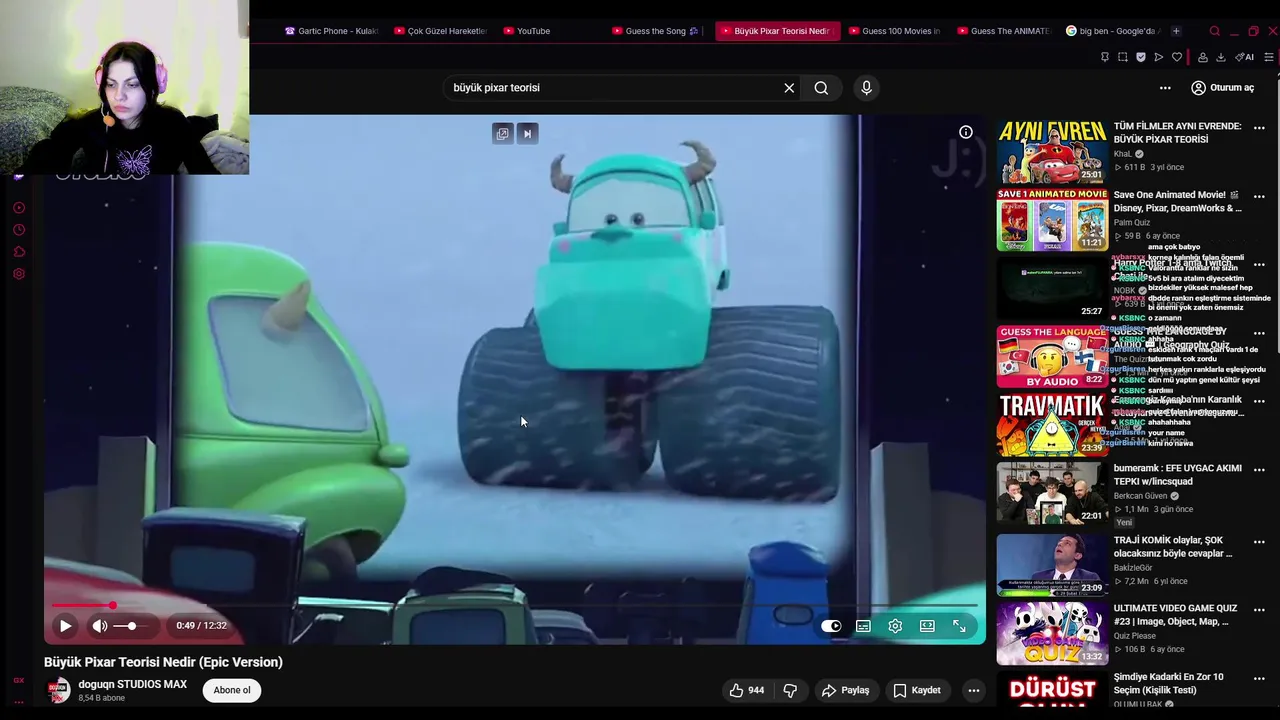Screen dimensions: 1280x720
Task: Click the heart bookmark icon in the toolbar
Action: [x=1177, y=57]
